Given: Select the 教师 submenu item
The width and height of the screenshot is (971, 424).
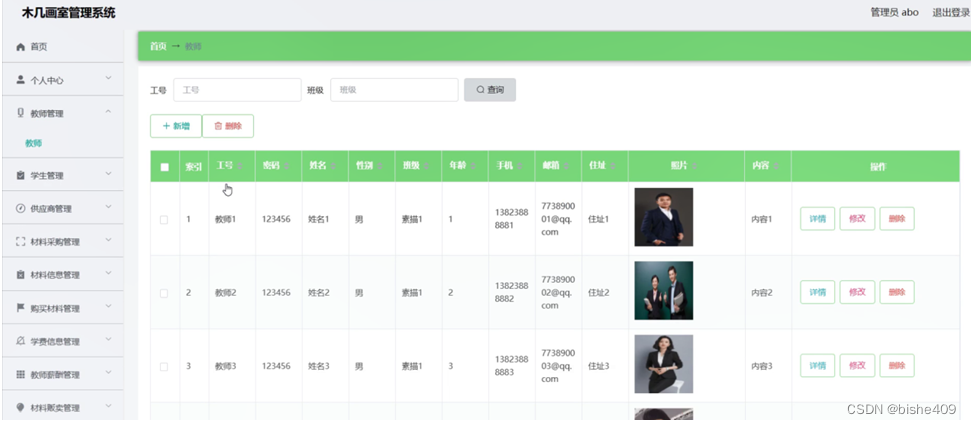Looking at the screenshot, I should click(x=33, y=143).
